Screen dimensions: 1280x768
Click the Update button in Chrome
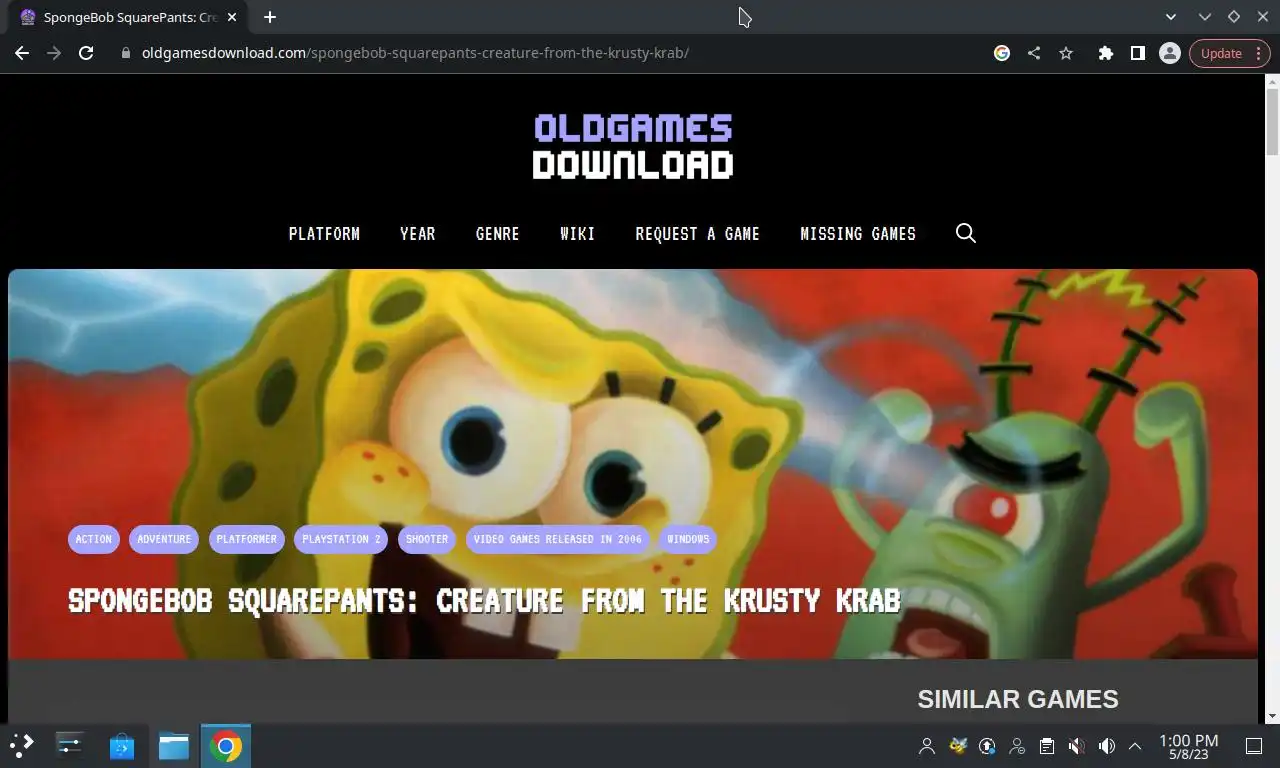coord(1229,53)
